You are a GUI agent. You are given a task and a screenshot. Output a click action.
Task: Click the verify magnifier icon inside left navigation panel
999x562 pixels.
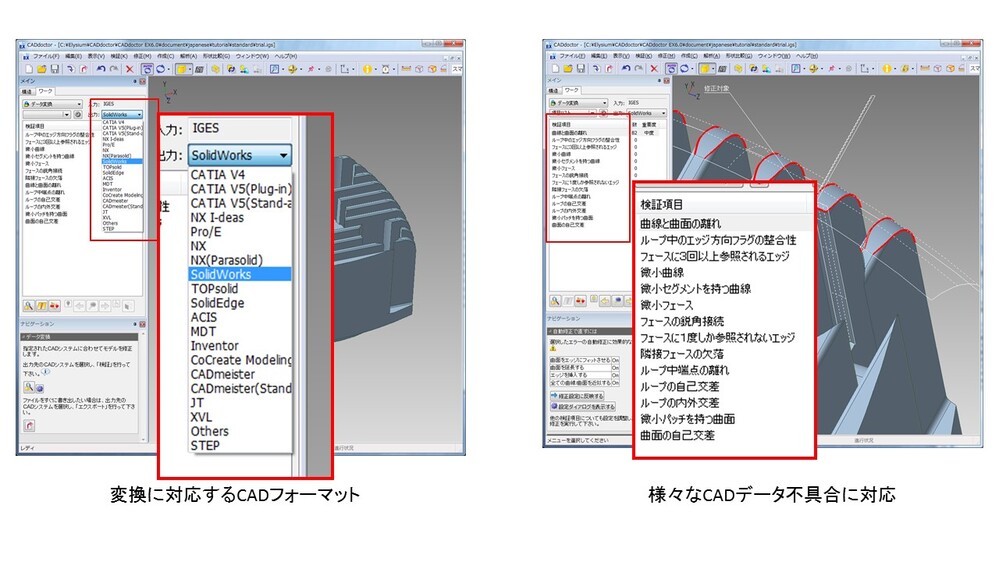tap(29, 387)
